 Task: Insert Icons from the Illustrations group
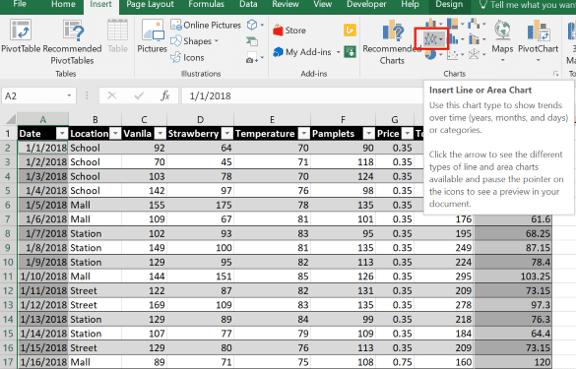188,57
